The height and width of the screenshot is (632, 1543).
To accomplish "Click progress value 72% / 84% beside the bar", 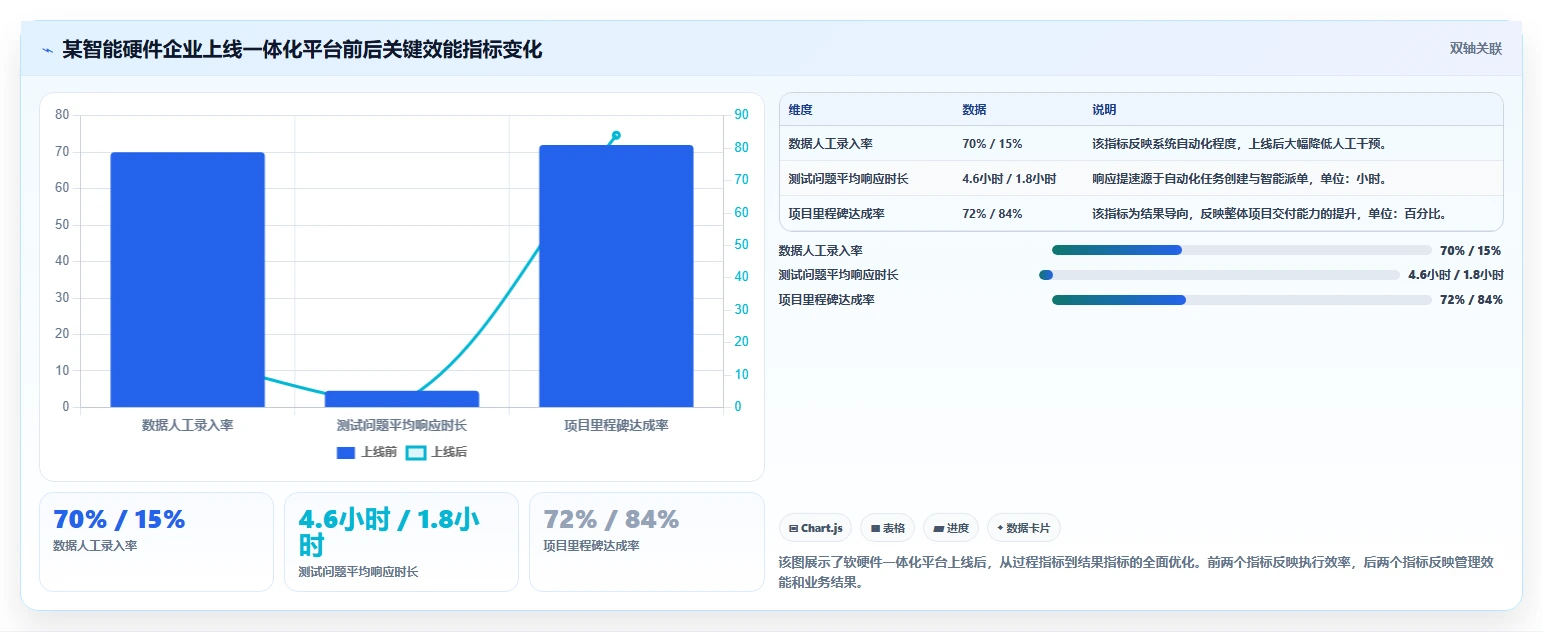I will click(x=1471, y=300).
